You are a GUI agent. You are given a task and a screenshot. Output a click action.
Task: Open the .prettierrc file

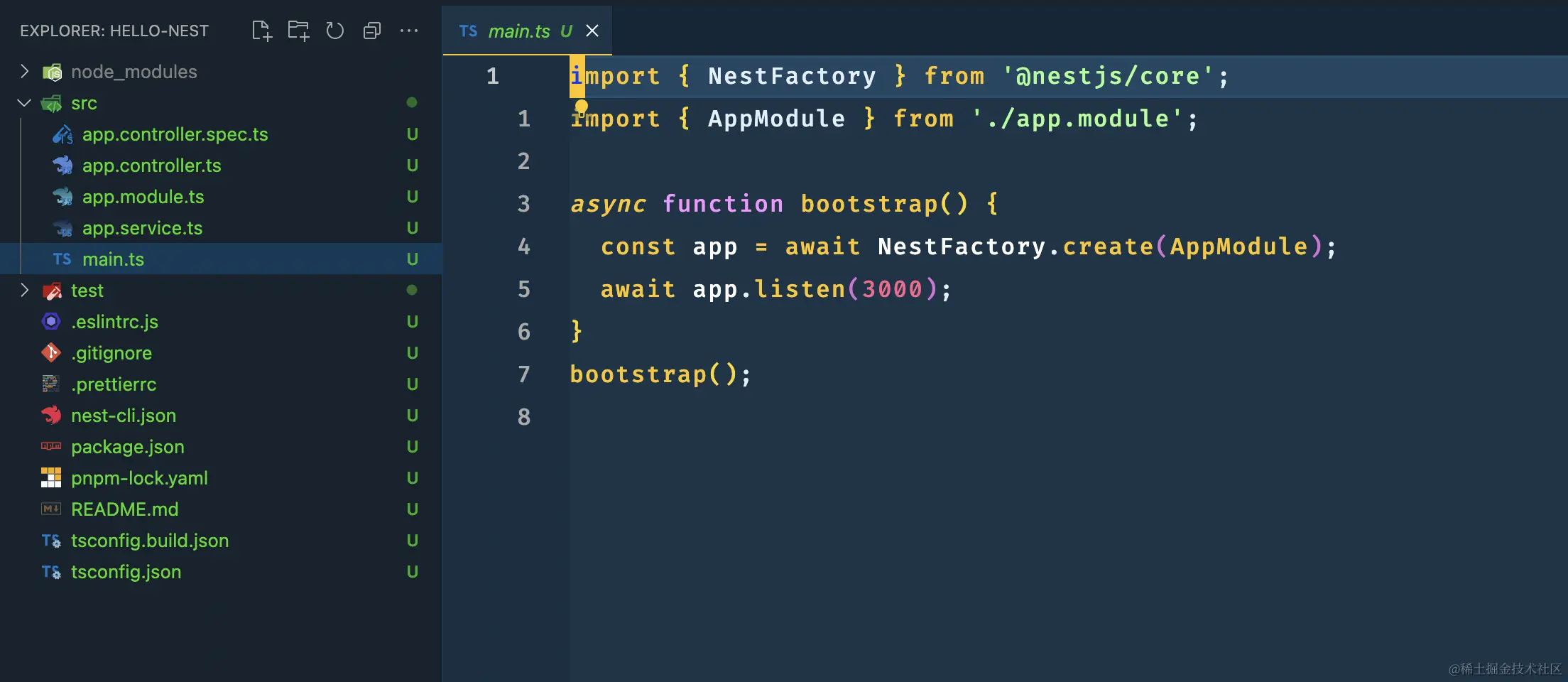click(114, 384)
